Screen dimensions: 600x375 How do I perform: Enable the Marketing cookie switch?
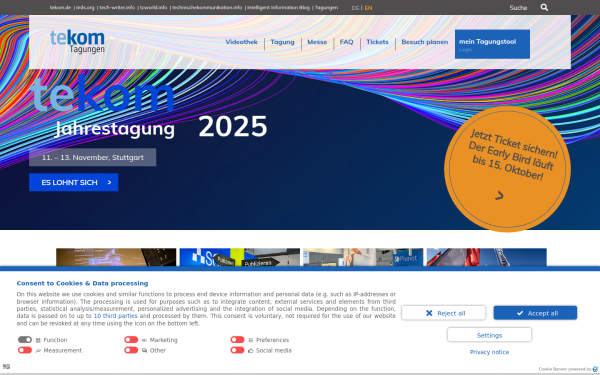[131, 340]
